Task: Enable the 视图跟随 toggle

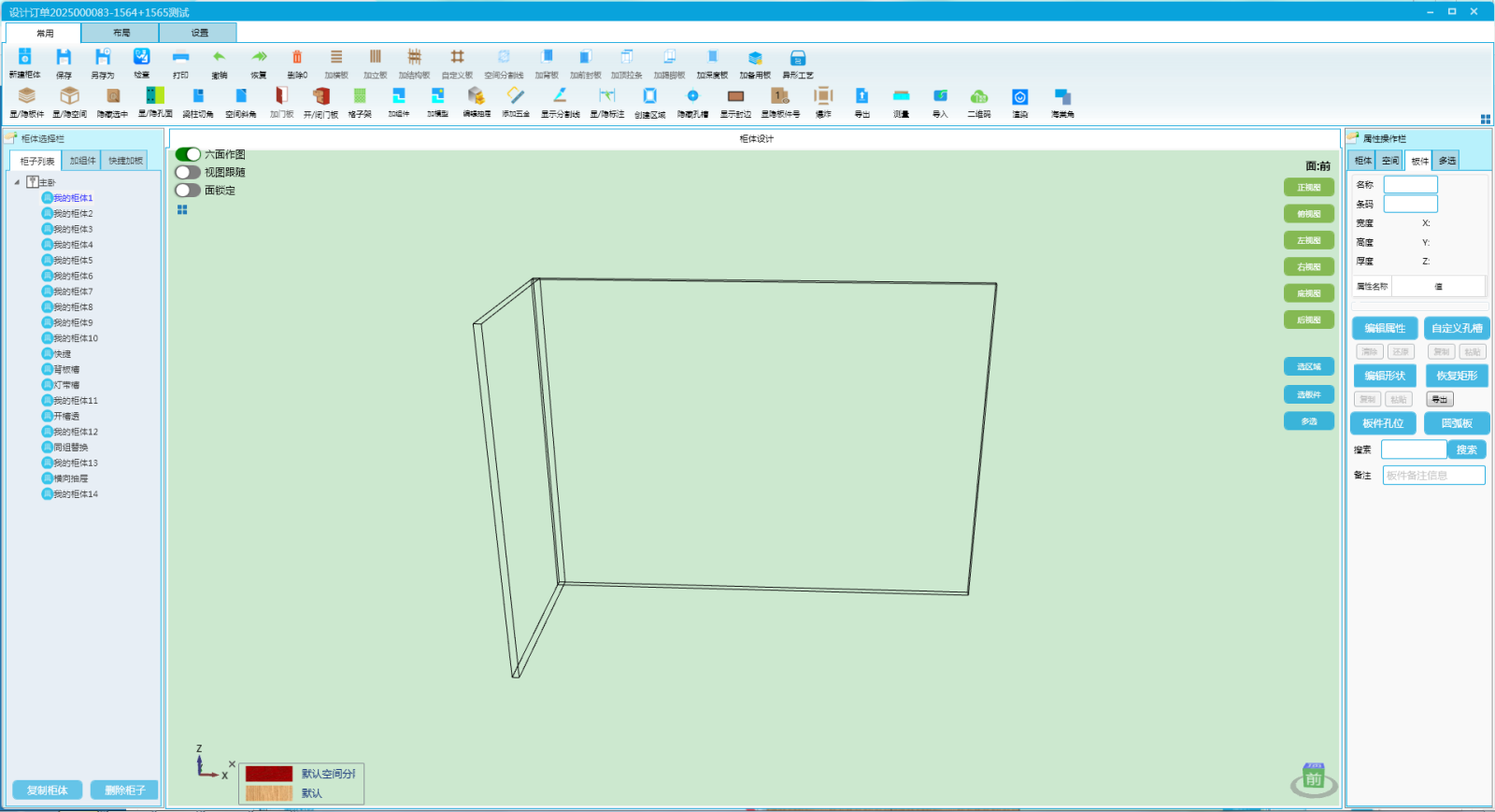Action: tap(188, 172)
